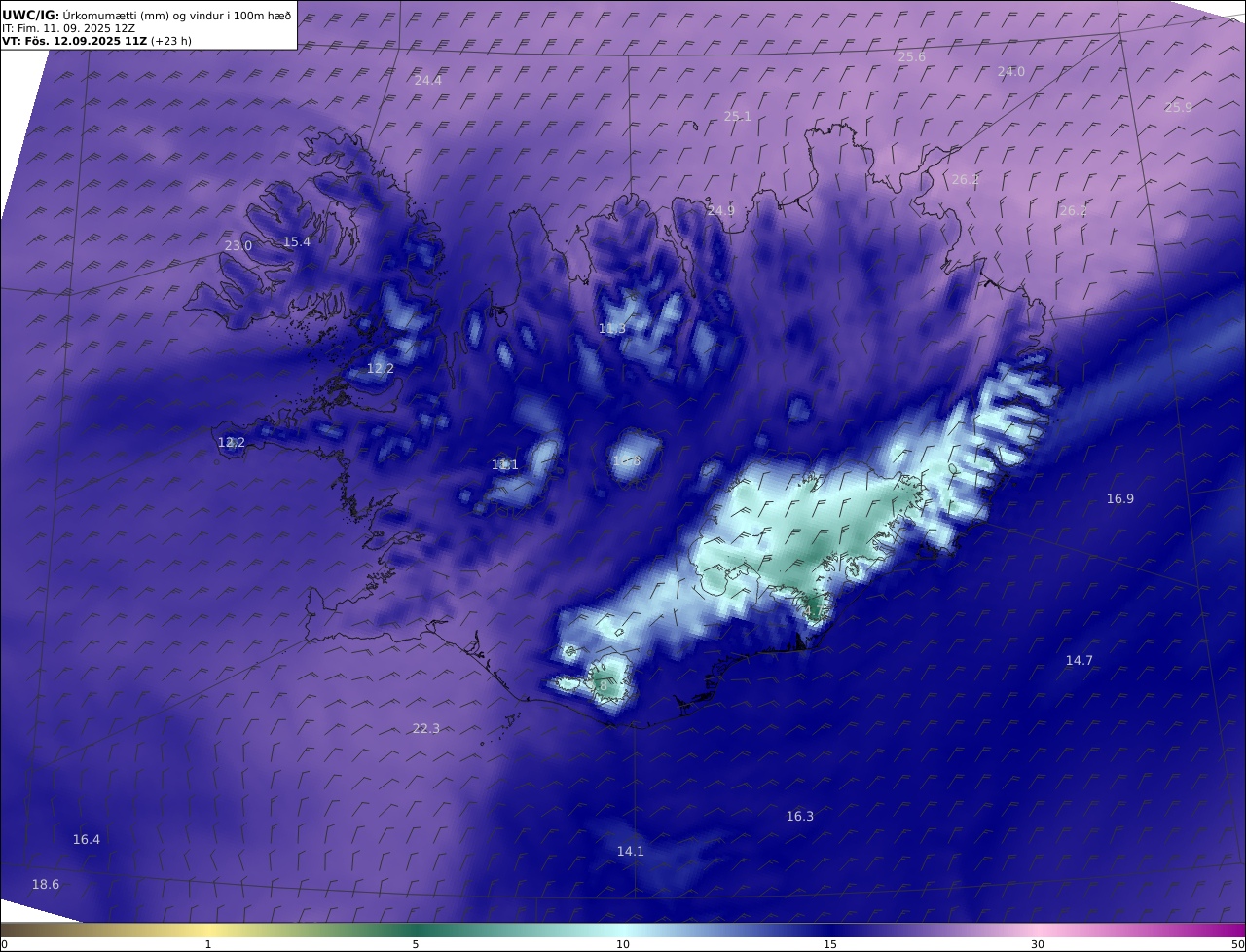
Task: Click the 16.3 value label on the map
Action: tap(800, 817)
